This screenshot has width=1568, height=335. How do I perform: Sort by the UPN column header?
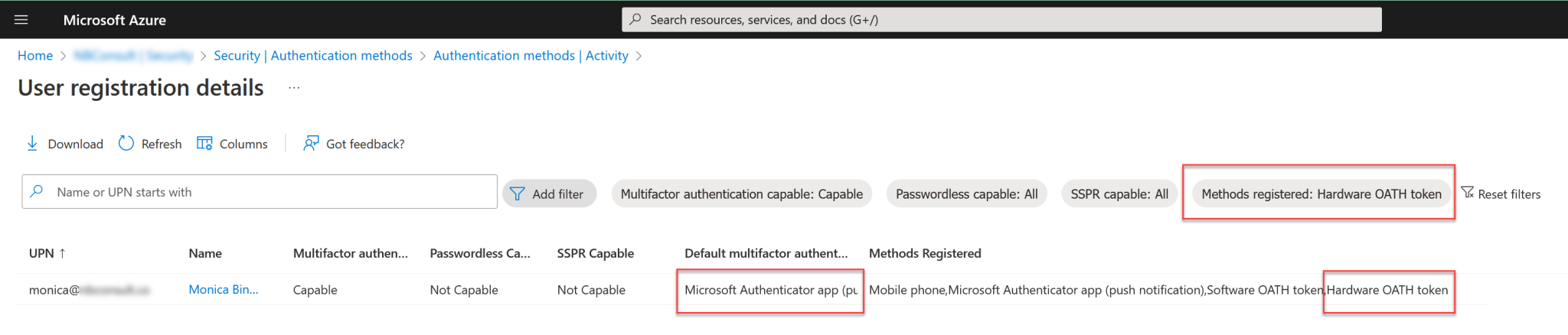tap(47, 253)
